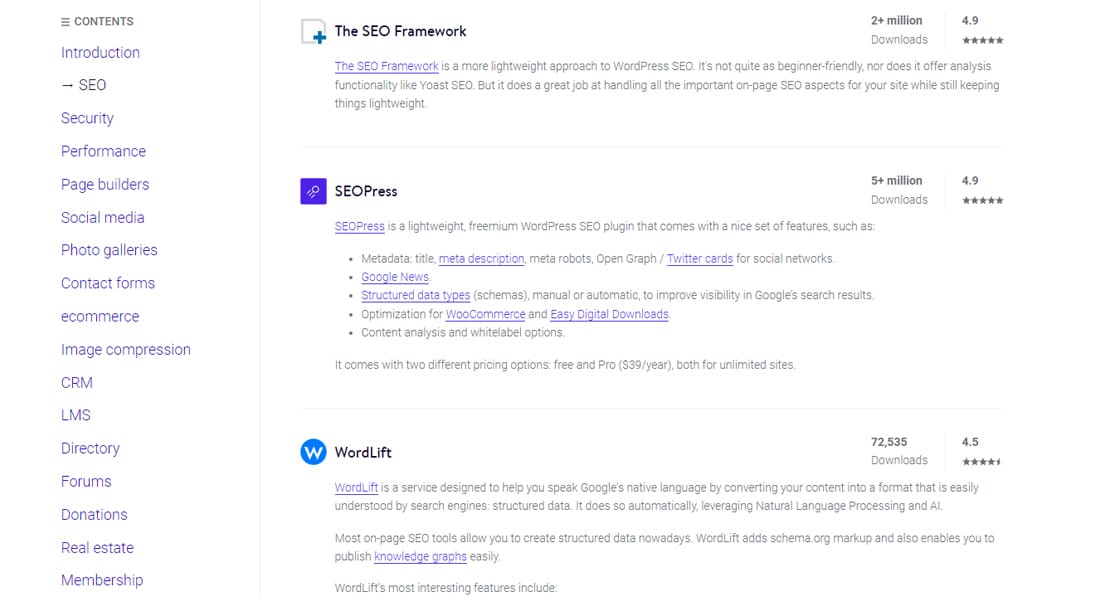Navigate to the Security category
The image size is (1100, 597).
[x=87, y=118]
